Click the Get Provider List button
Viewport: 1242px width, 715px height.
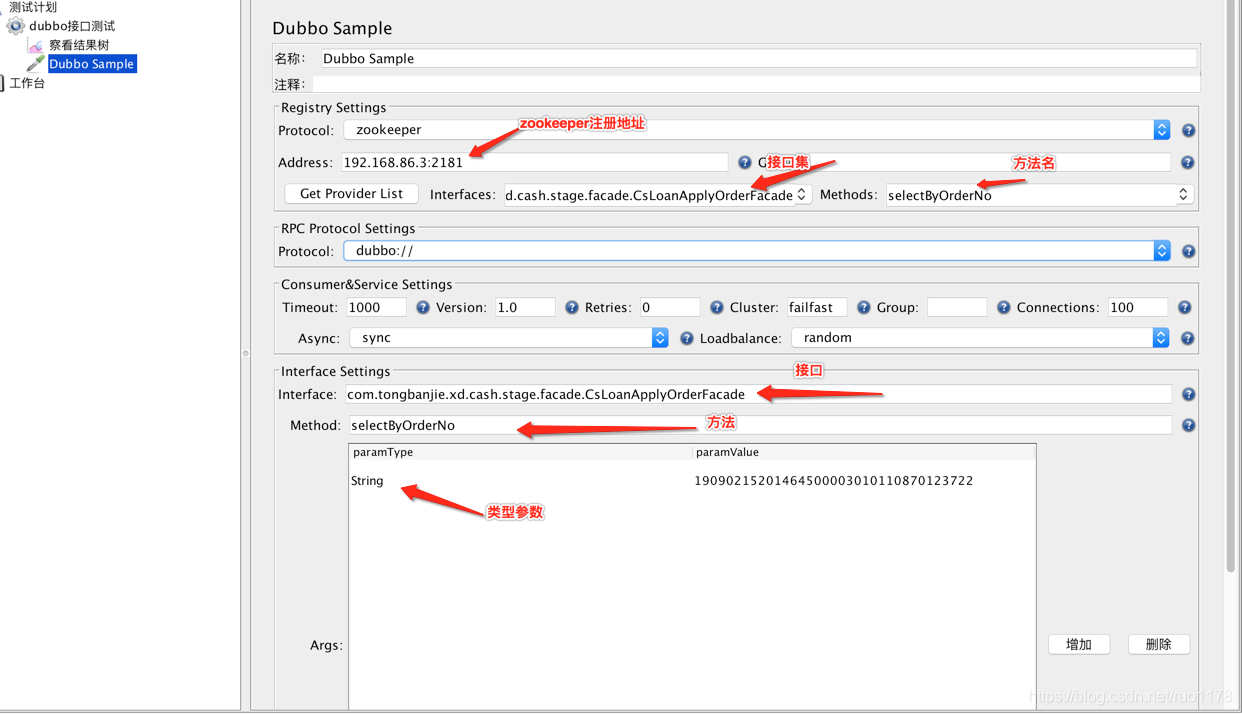tap(350, 194)
